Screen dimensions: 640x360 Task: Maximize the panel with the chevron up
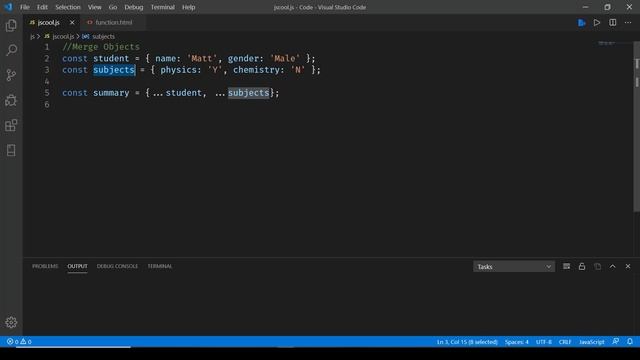[613, 267]
